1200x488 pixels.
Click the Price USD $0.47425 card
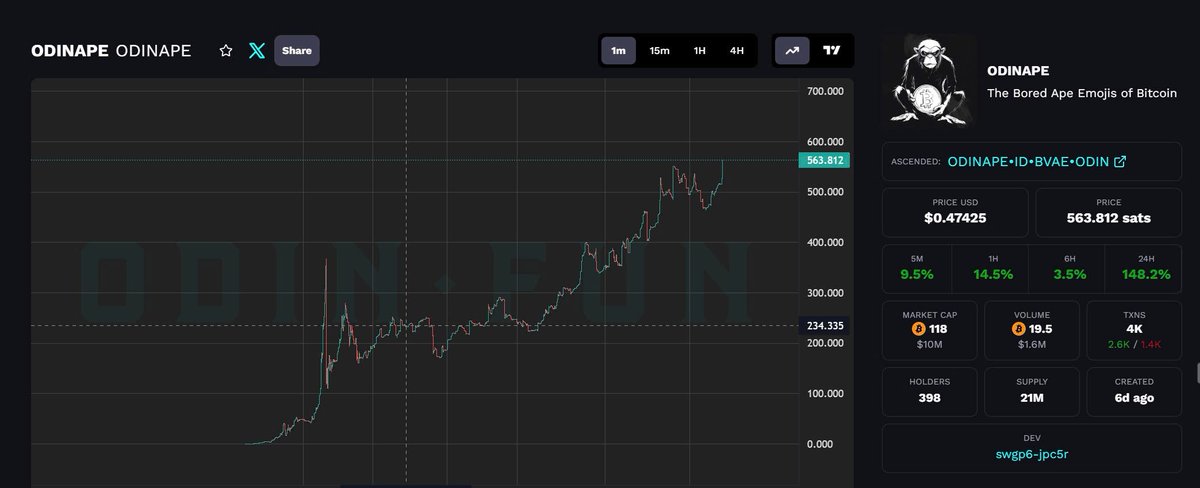pos(955,212)
